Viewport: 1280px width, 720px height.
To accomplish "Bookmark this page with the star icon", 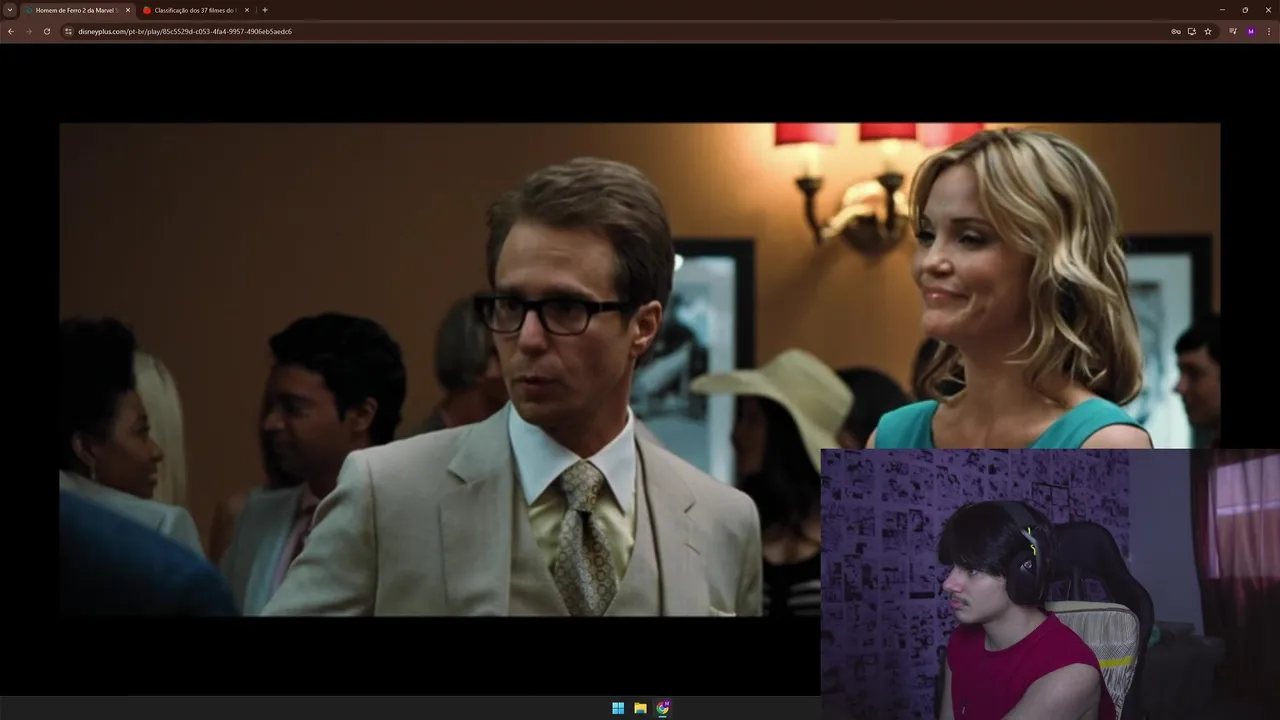I will click(1208, 31).
